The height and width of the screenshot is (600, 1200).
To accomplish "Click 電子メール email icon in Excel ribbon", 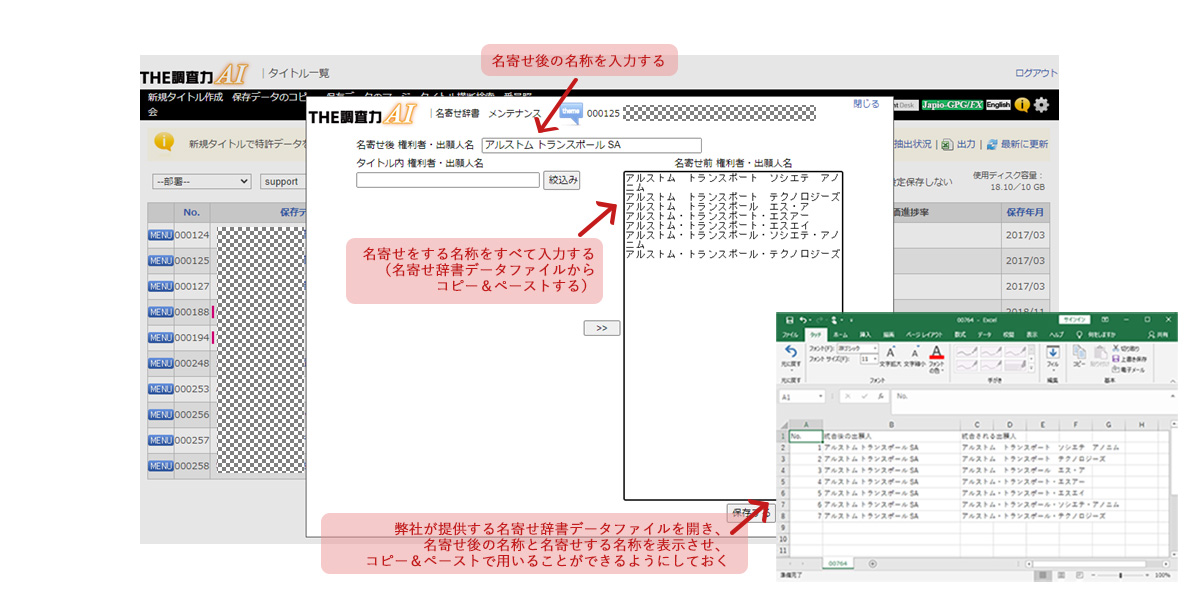I will pyautogui.click(x=1115, y=370).
